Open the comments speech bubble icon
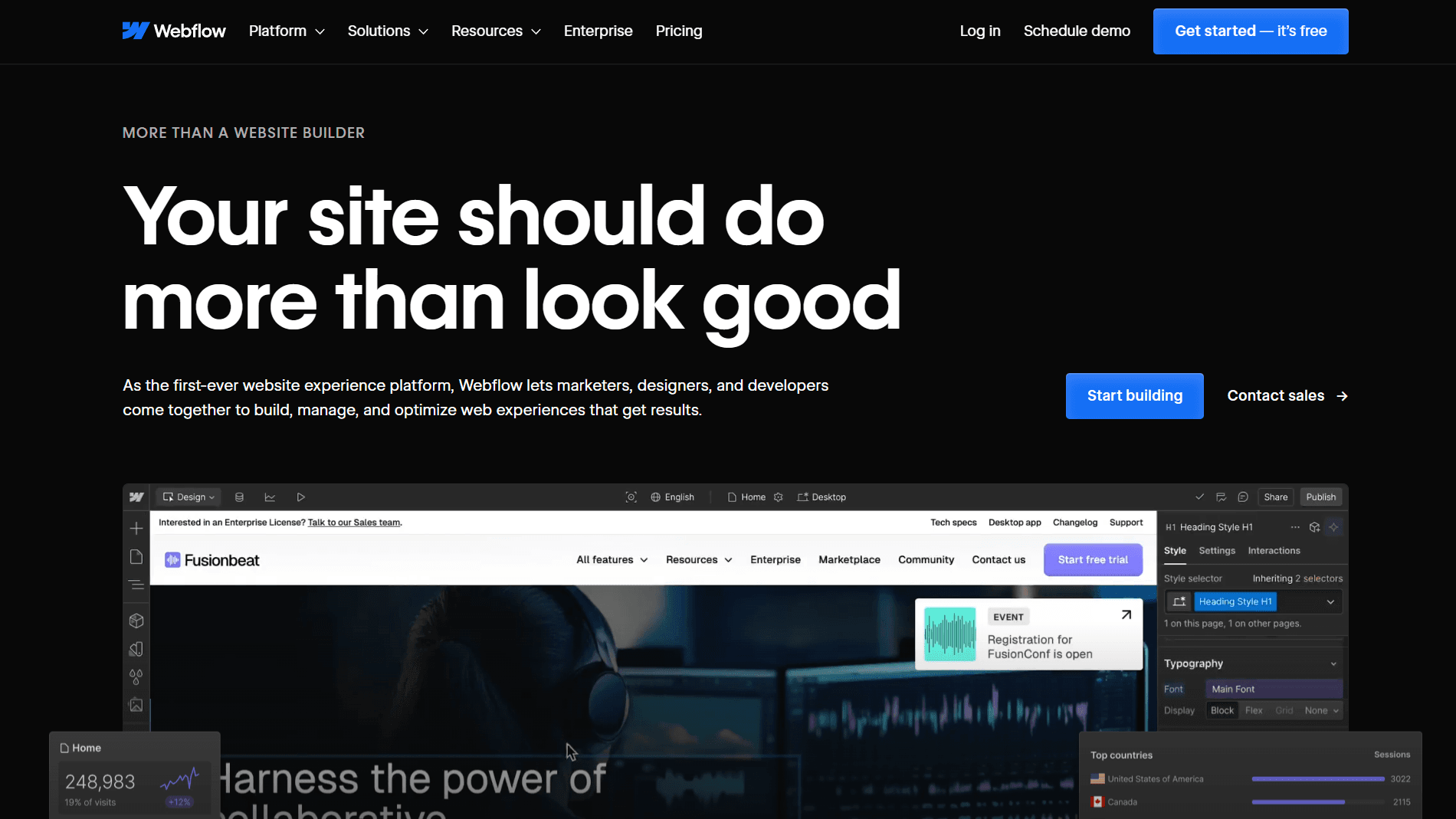 coord(1243,497)
